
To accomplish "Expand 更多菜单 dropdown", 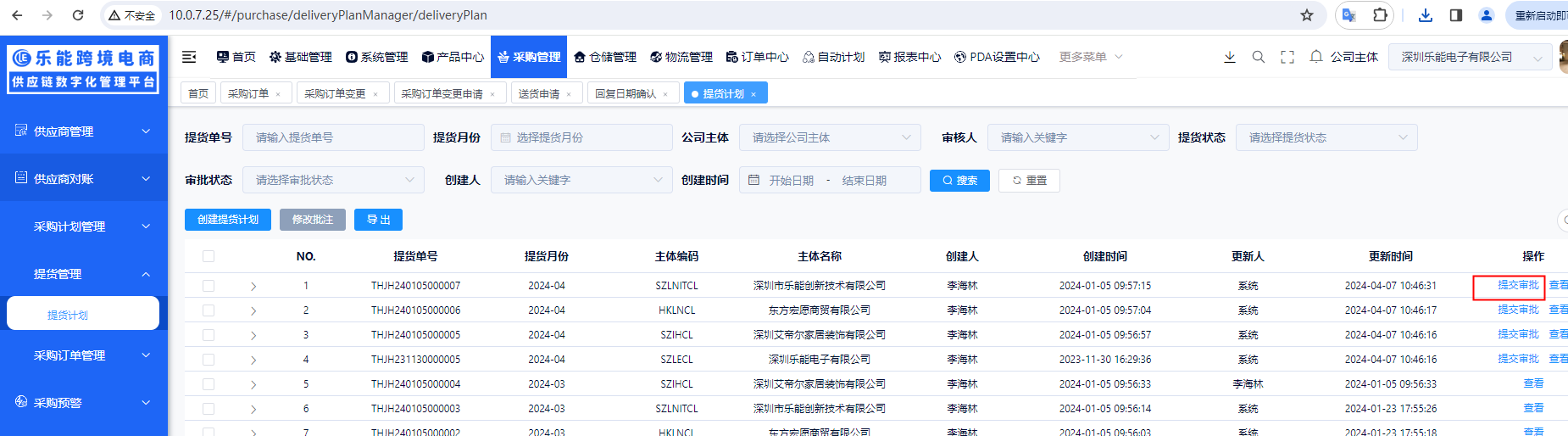I will [x=1091, y=57].
